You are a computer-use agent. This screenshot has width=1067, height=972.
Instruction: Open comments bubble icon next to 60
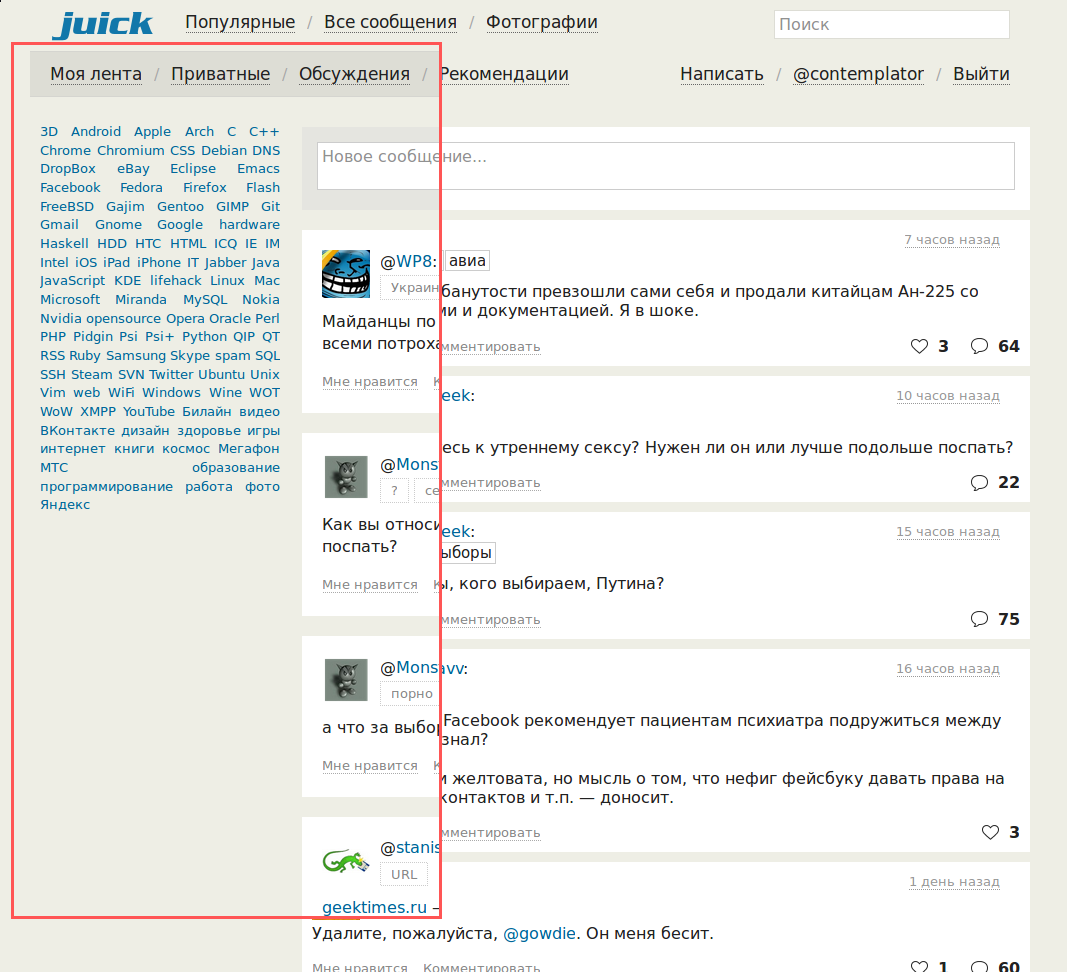(x=979, y=966)
